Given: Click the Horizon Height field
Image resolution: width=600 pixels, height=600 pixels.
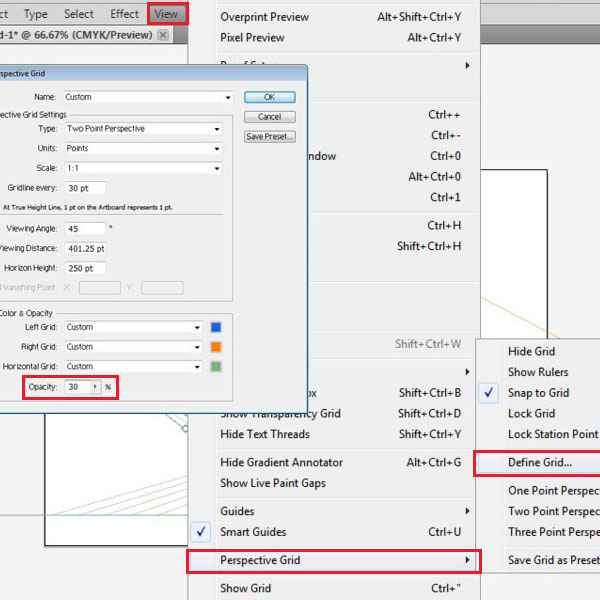Looking at the screenshot, I should (x=85, y=268).
